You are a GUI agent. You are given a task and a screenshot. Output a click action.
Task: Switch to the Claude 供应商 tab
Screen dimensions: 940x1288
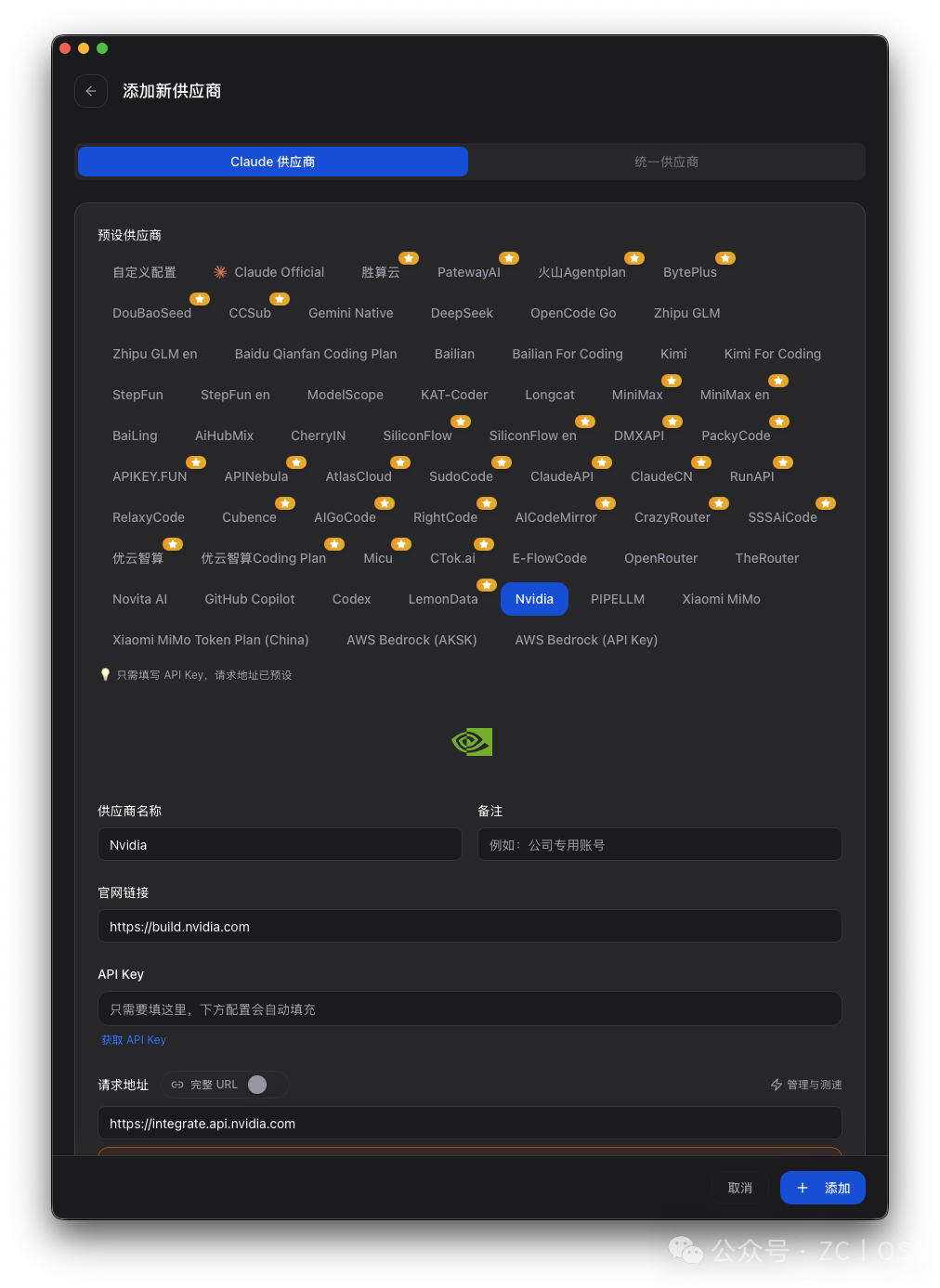pyautogui.click(x=273, y=162)
